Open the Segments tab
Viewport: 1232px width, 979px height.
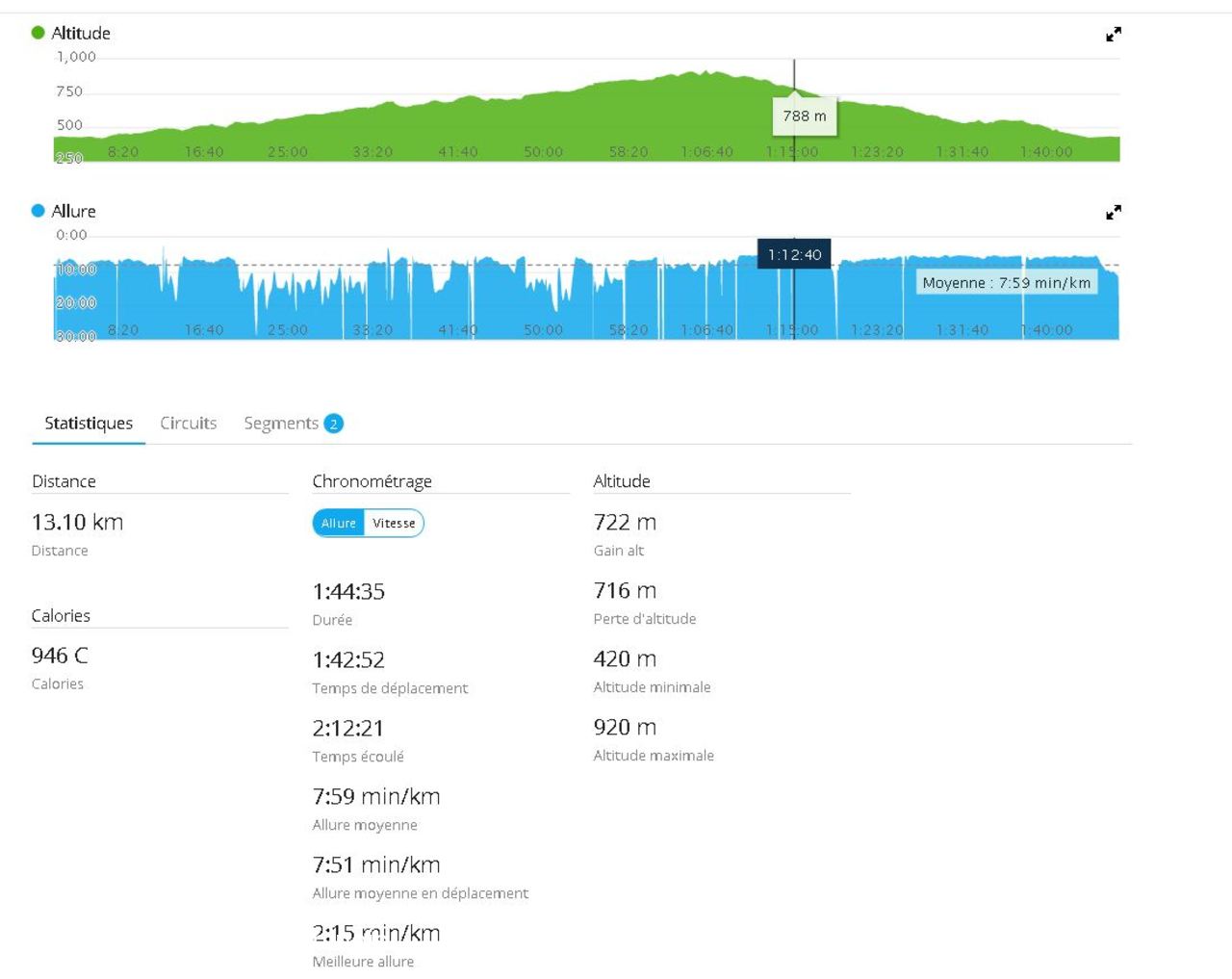point(280,424)
